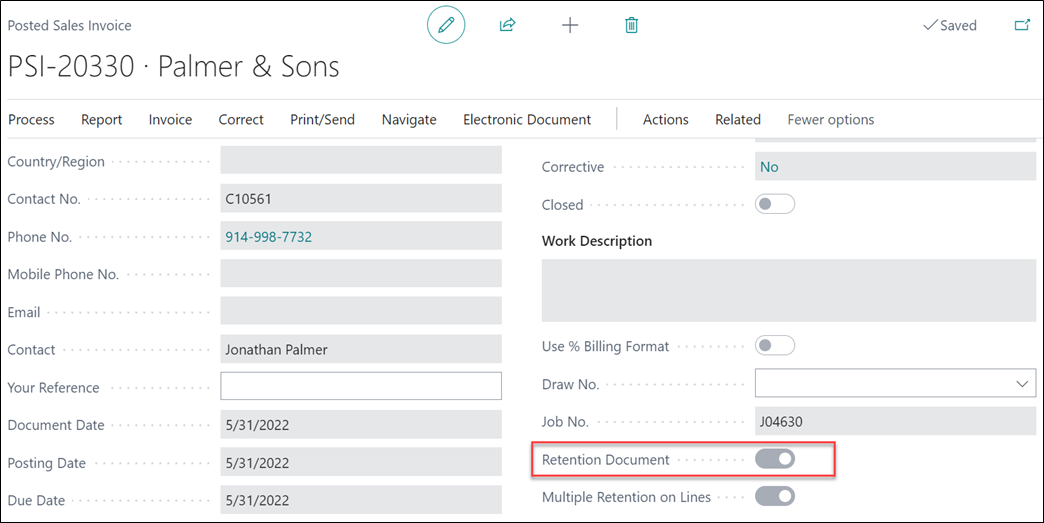Open the Print/Send menu
Screen dimensions: 1044x523
tap(322, 119)
